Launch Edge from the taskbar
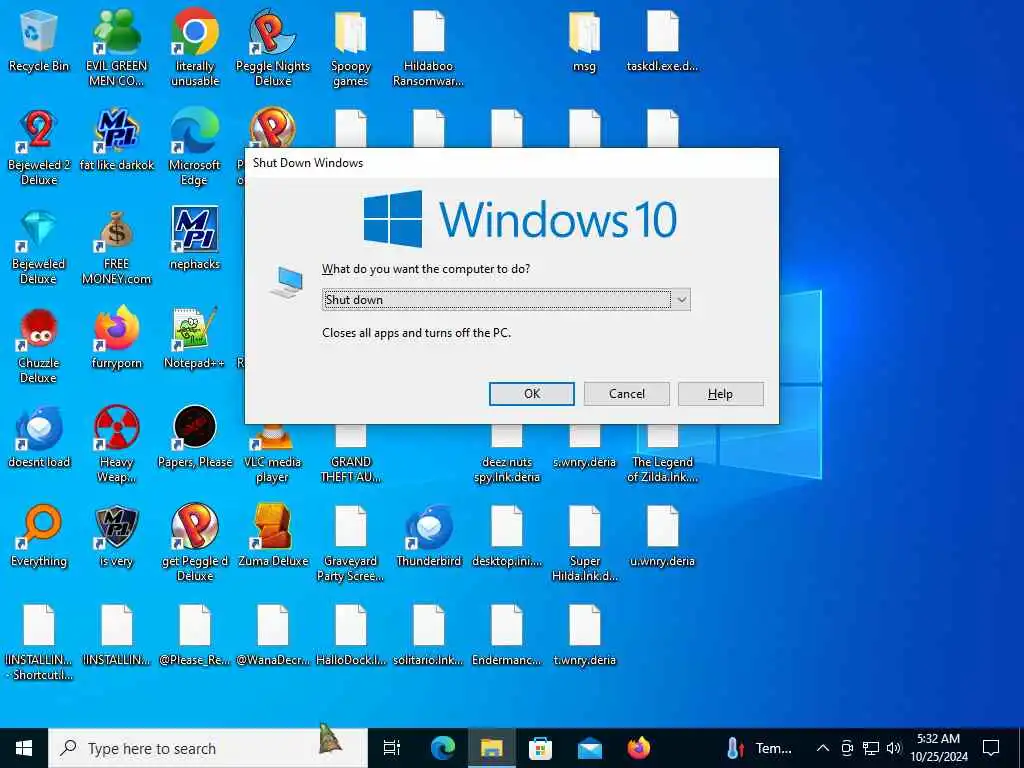 (442, 748)
